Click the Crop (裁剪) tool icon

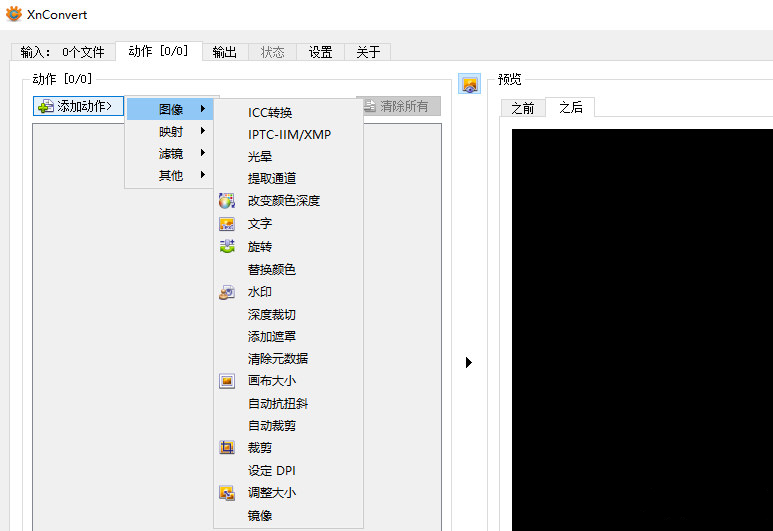tap(227, 448)
